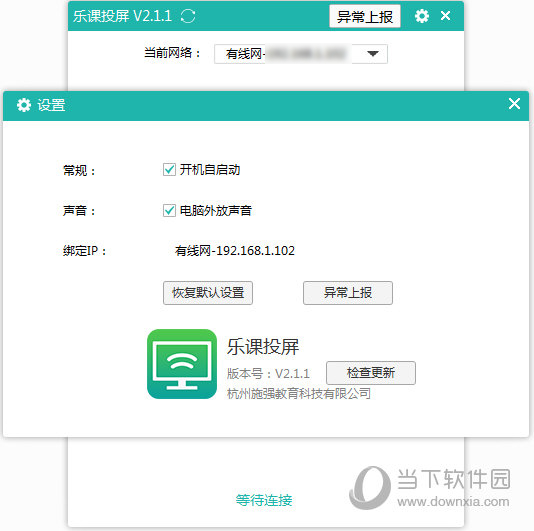The height and width of the screenshot is (531, 534).
Task: Click 杭州施强教育科技有限公司 company text
Action: click(299, 394)
